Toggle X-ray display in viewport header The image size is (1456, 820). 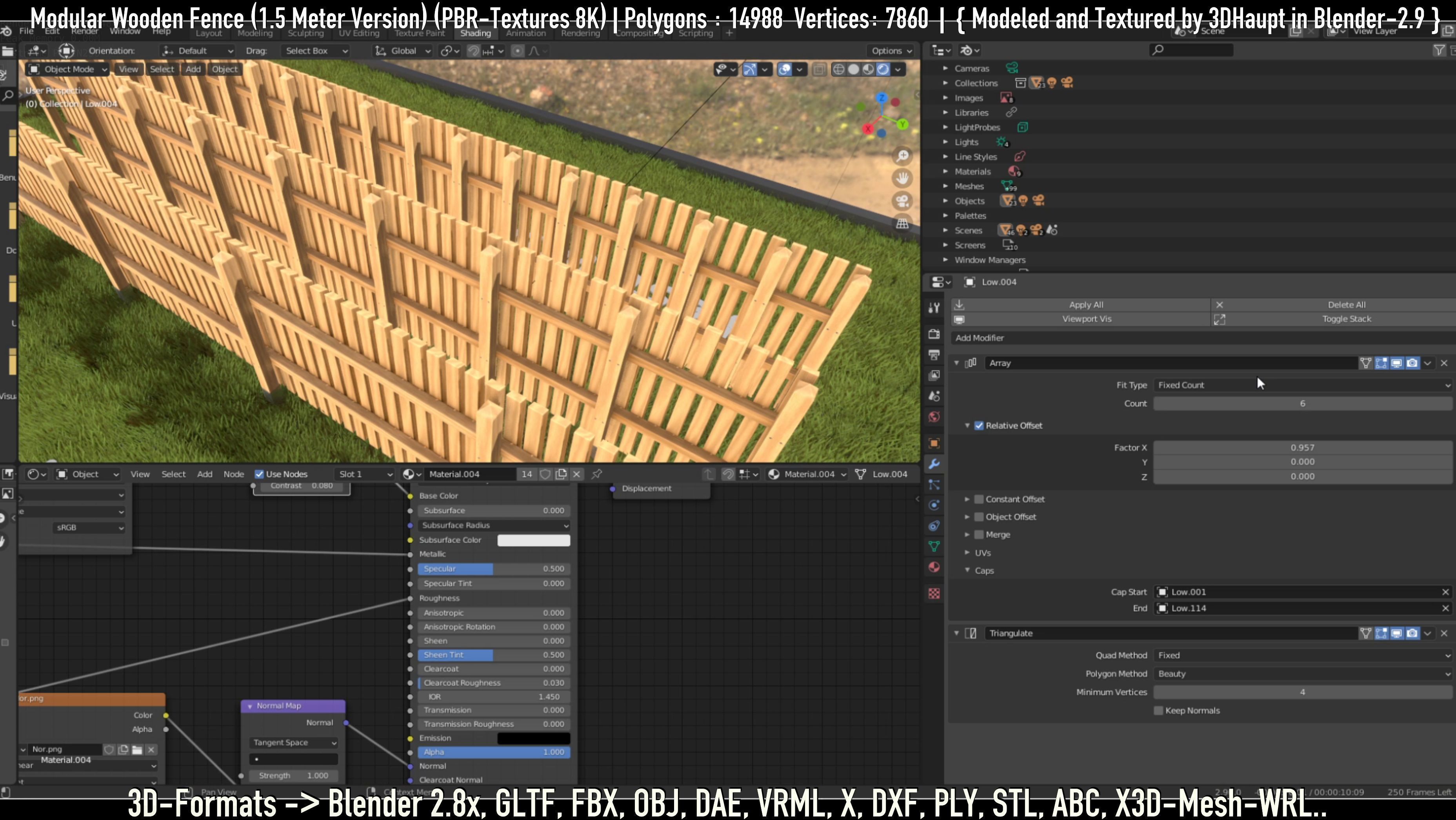point(818,69)
